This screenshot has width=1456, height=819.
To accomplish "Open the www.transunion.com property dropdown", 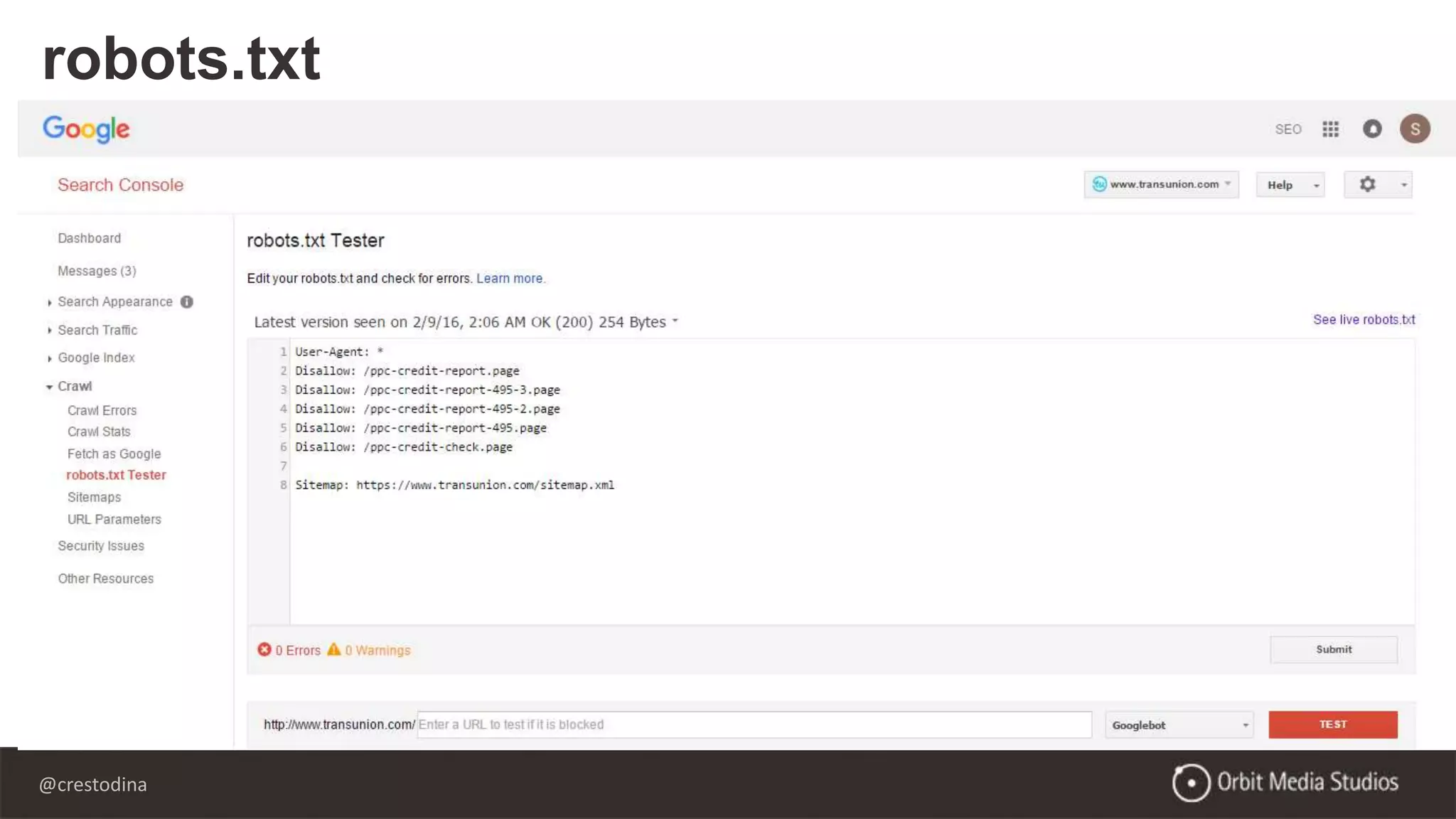I will 1161,184.
